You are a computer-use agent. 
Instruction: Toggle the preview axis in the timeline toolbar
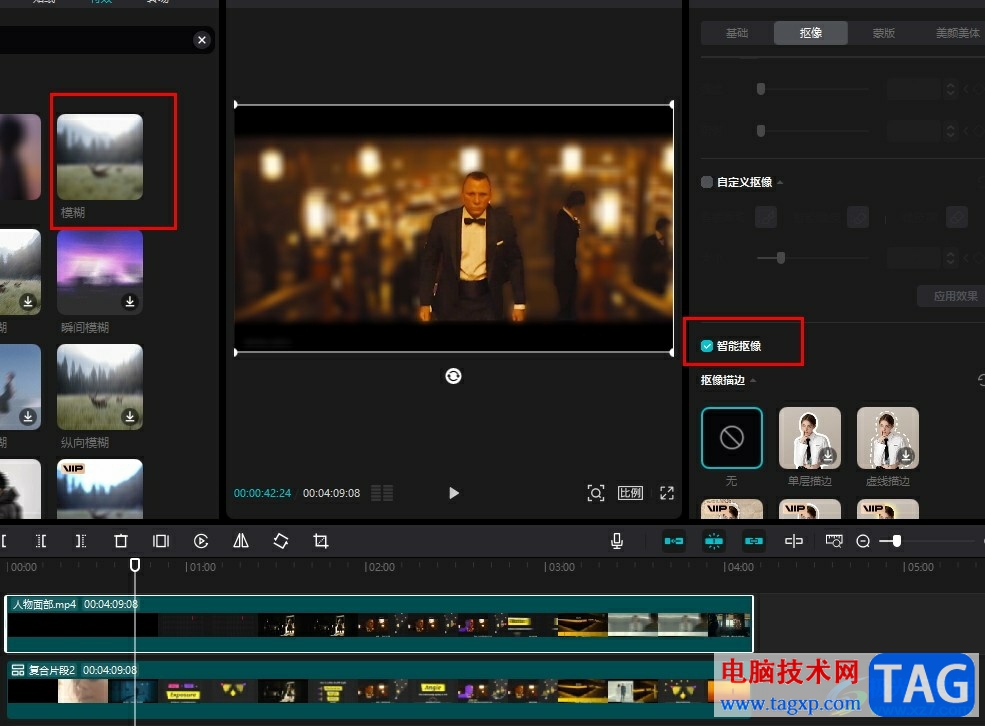[x=794, y=541]
